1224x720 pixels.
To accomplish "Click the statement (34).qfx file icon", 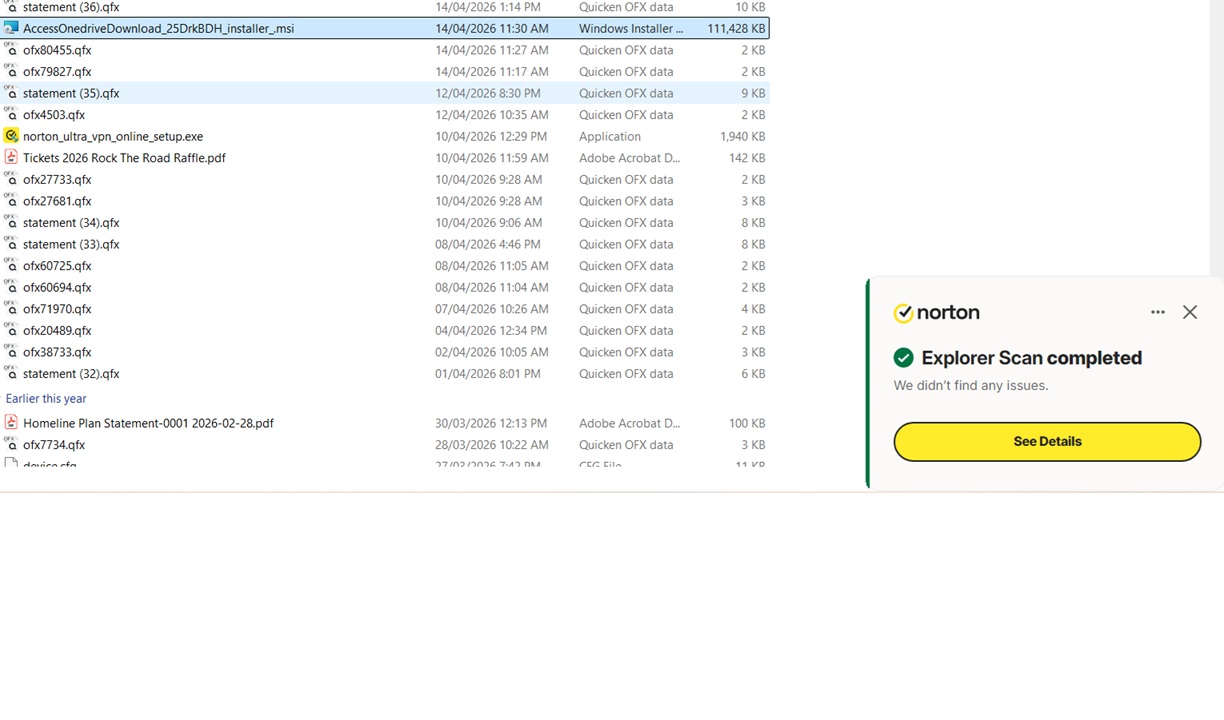I will pos(11,223).
